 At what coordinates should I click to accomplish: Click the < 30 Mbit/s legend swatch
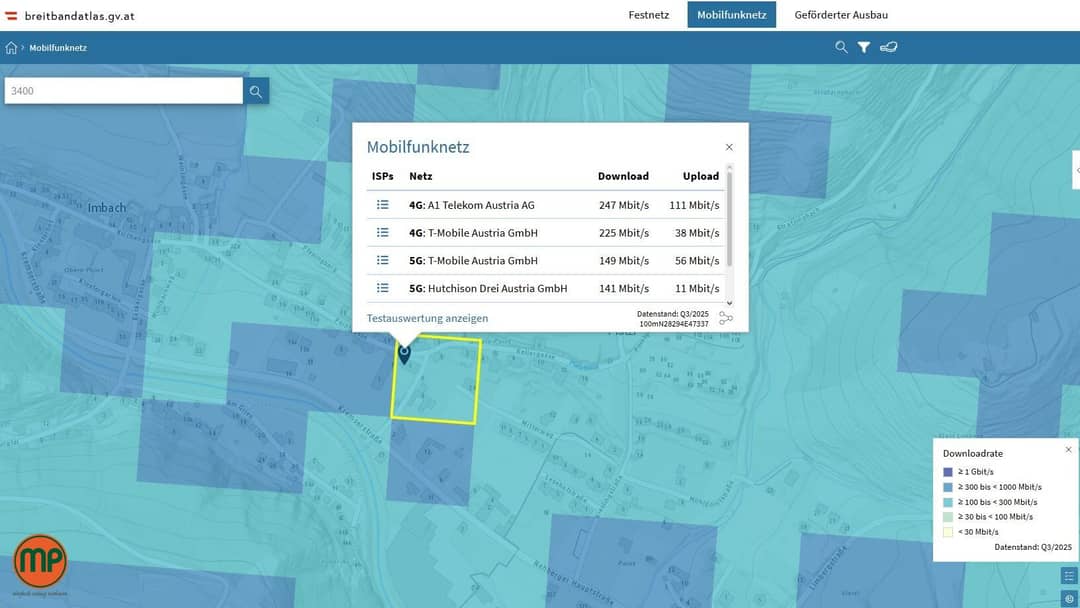pos(948,532)
